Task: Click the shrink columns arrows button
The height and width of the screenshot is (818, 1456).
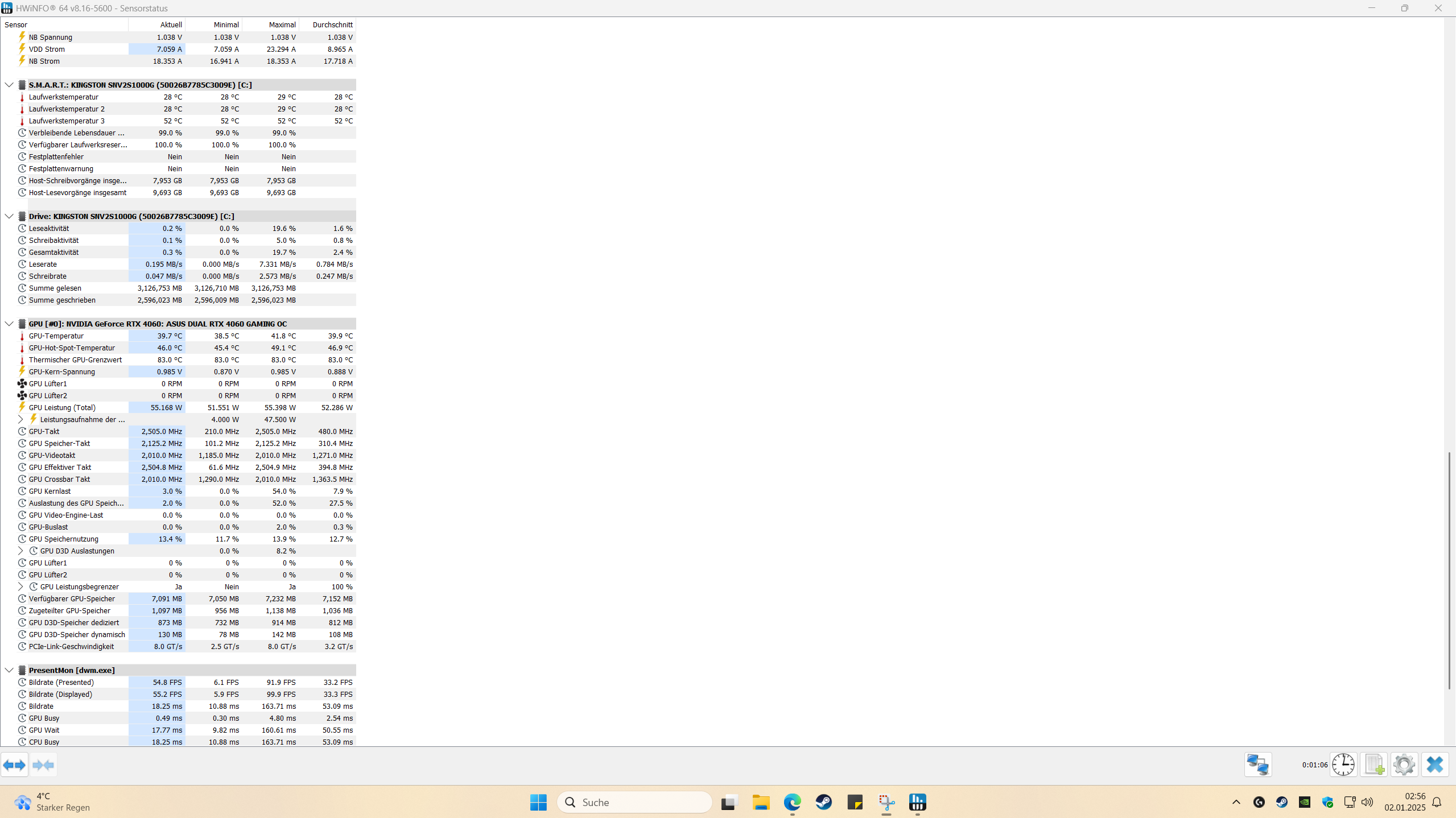Action: tap(43, 765)
